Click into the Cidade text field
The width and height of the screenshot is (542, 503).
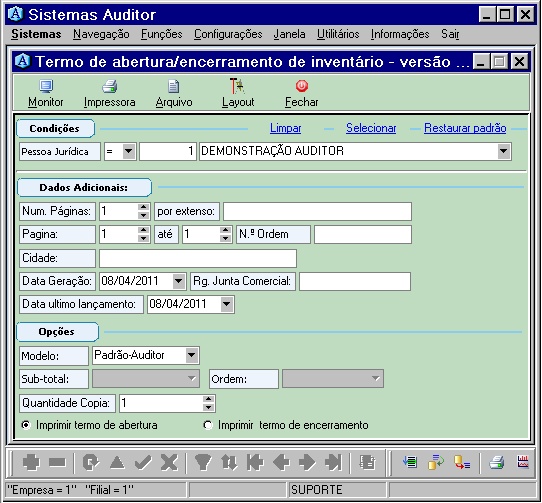tap(198, 258)
